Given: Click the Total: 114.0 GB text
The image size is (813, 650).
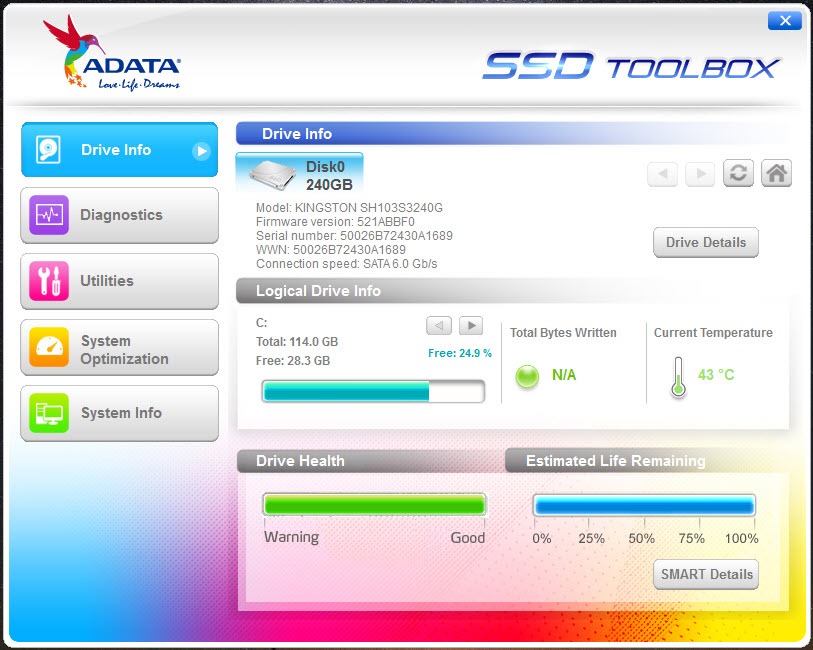Looking at the screenshot, I should click(x=297, y=342).
